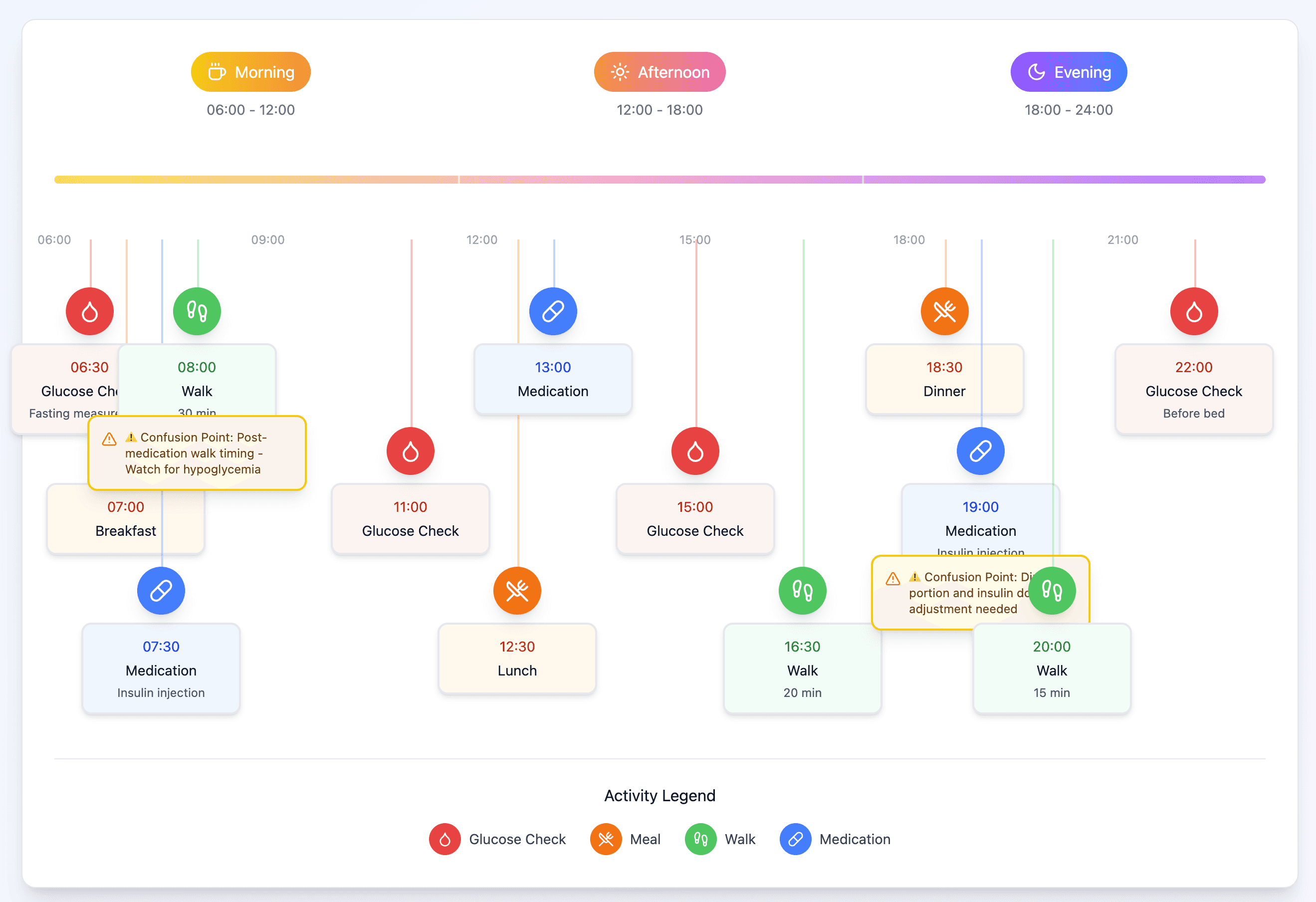Viewport: 1316px width, 902px height.
Task: Click the Glucose Check legend icon
Action: [444, 839]
